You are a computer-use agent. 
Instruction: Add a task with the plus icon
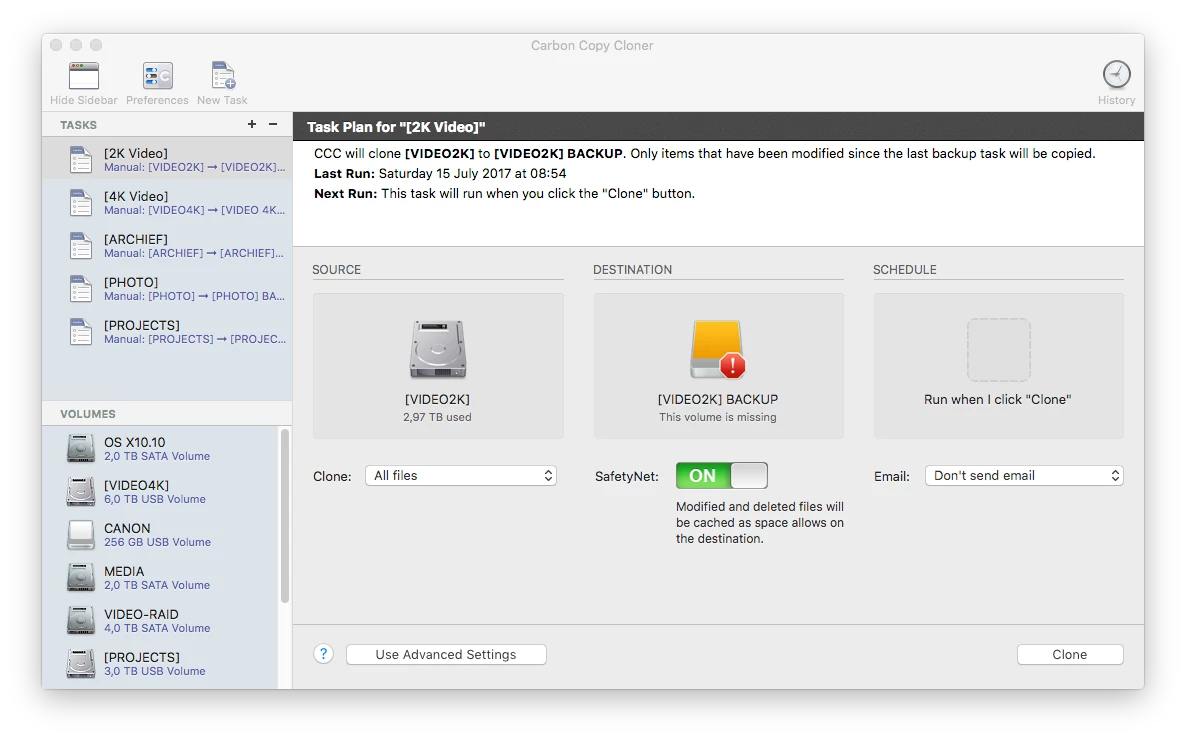(x=252, y=124)
